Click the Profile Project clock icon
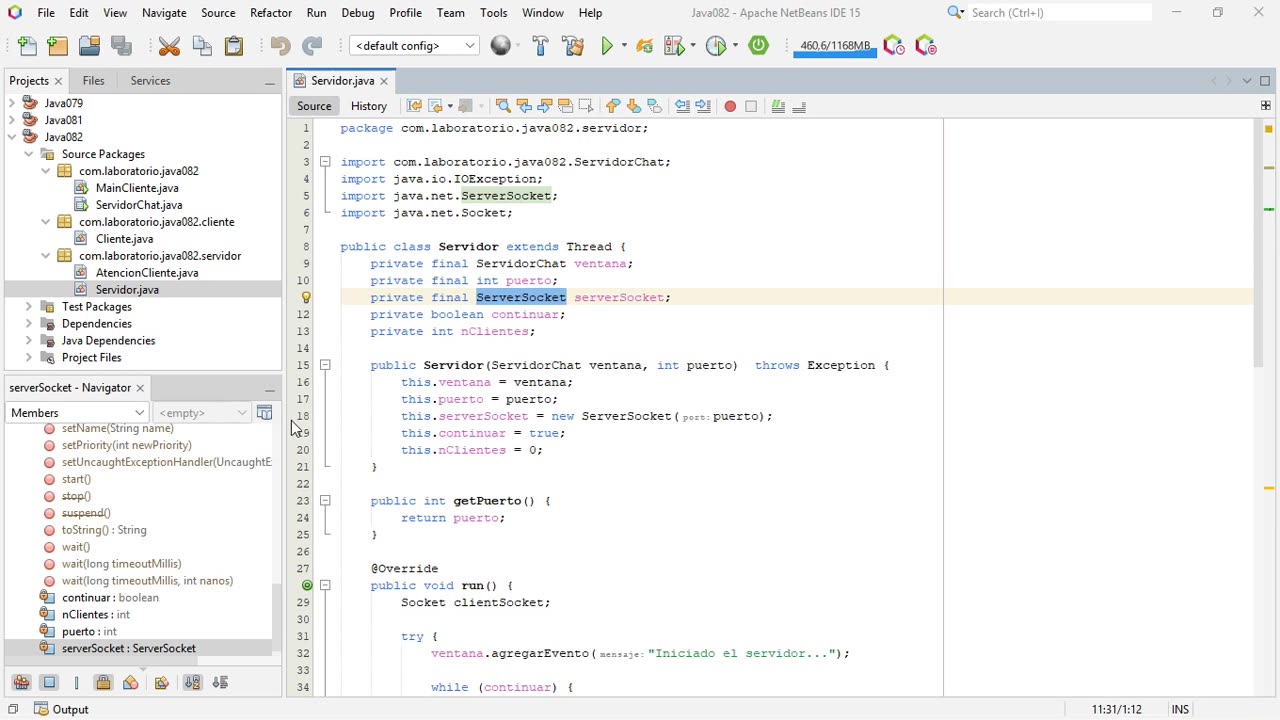This screenshot has height=720, width=1280. [716, 46]
